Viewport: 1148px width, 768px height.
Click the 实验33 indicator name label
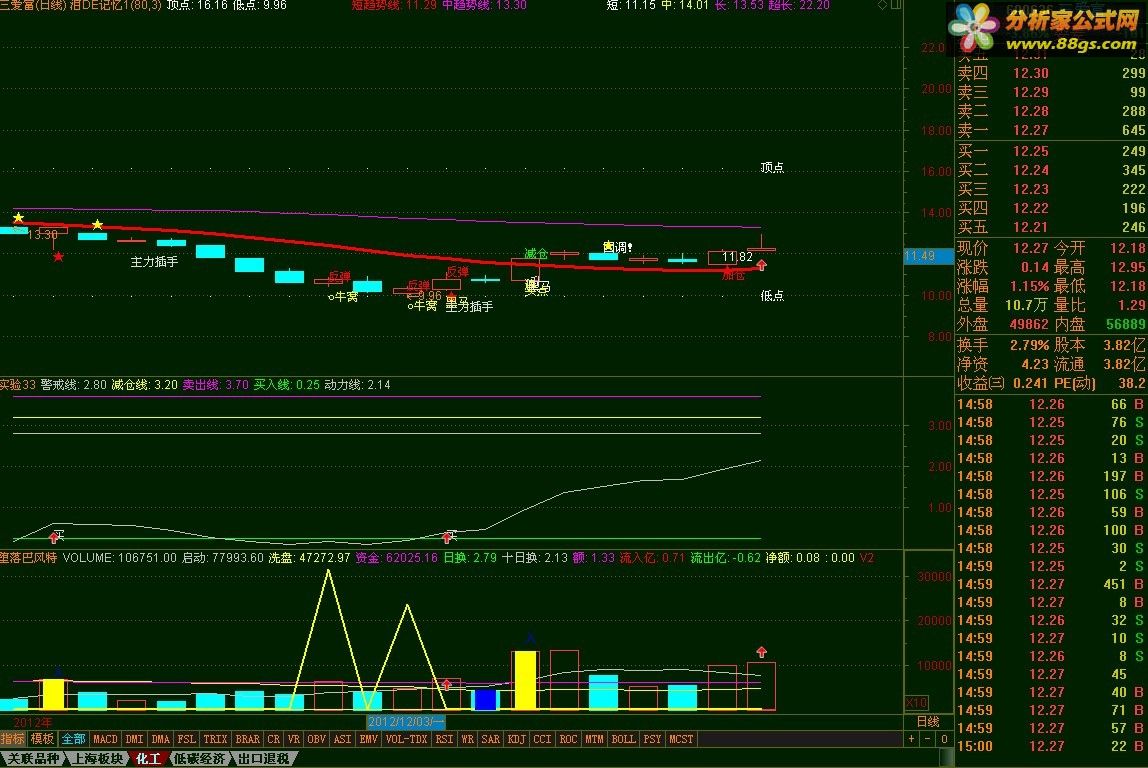tap(18, 384)
